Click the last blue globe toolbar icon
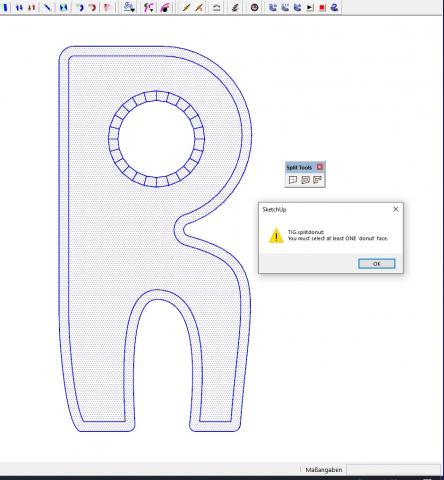 pyautogui.click(x=334, y=7)
